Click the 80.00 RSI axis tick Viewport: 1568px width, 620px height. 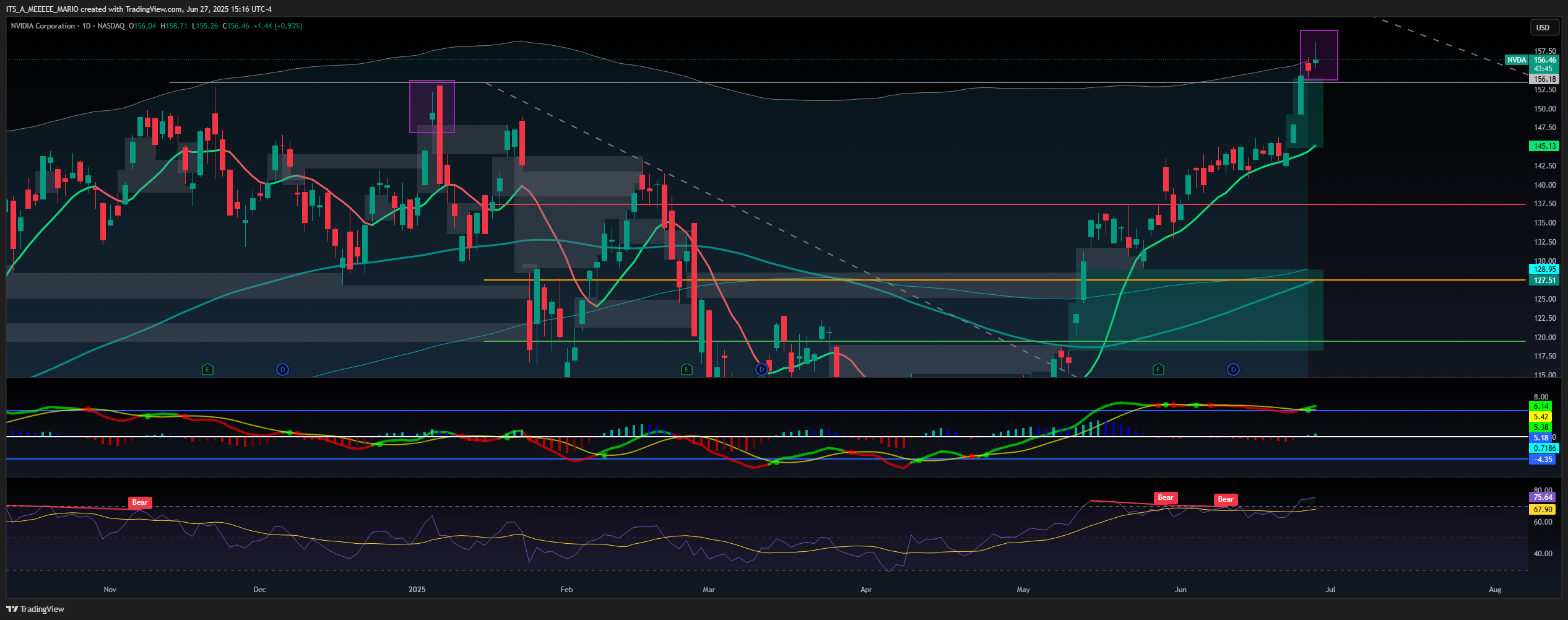click(x=1543, y=490)
